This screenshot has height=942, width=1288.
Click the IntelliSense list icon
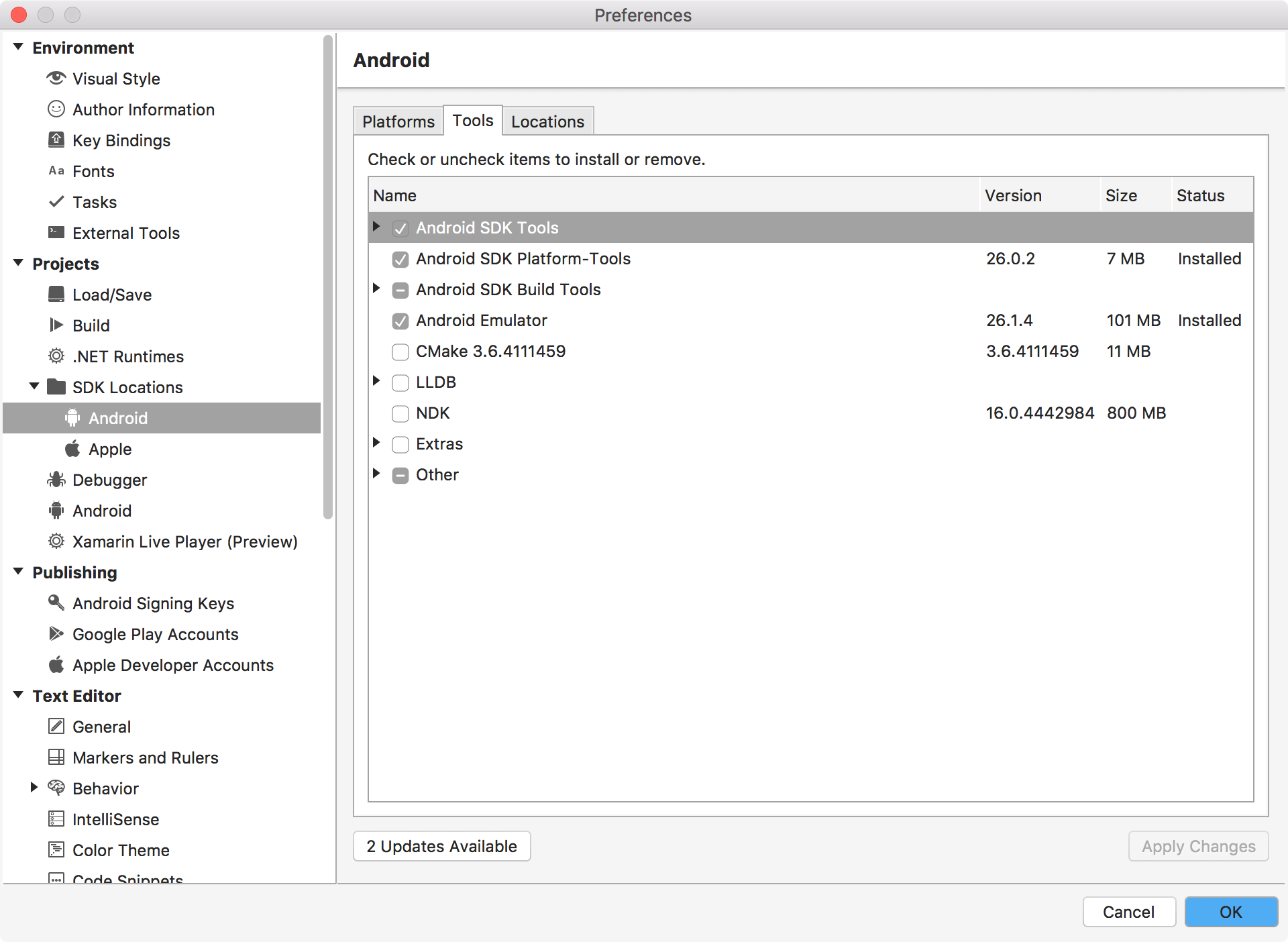pos(56,819)
